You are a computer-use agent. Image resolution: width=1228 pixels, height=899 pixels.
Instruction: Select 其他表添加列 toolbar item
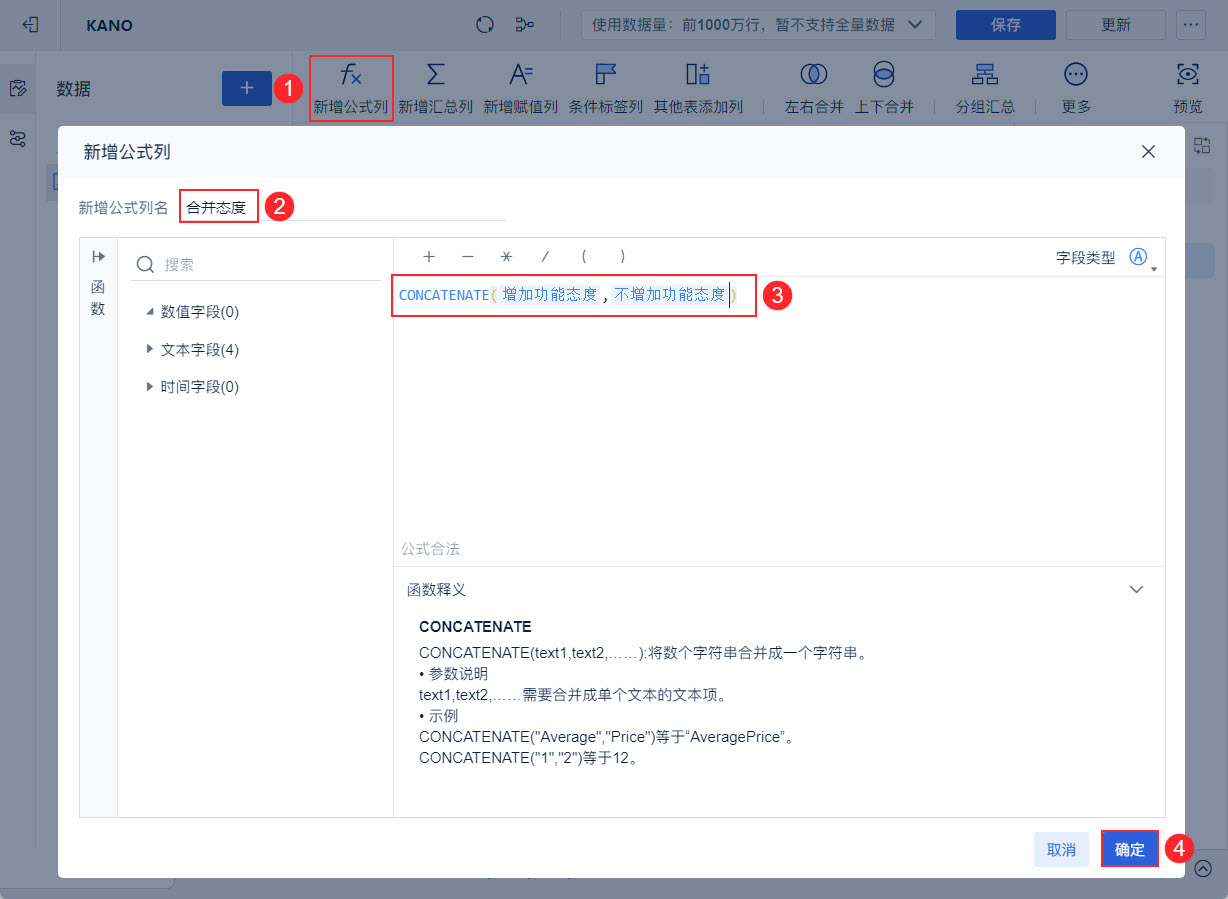[698, 89]
